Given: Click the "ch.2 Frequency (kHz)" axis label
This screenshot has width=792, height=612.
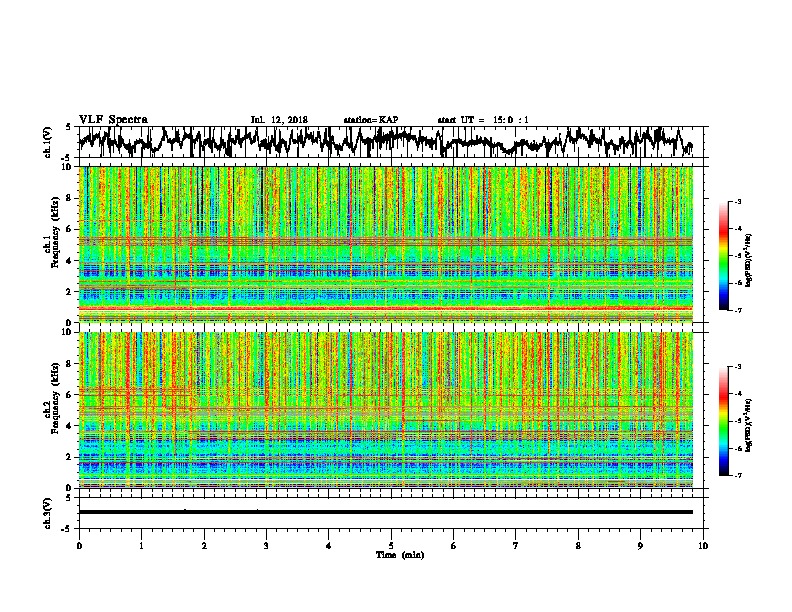Looking at the screenshot, I should pyautogui.click(x=51, y=398).
